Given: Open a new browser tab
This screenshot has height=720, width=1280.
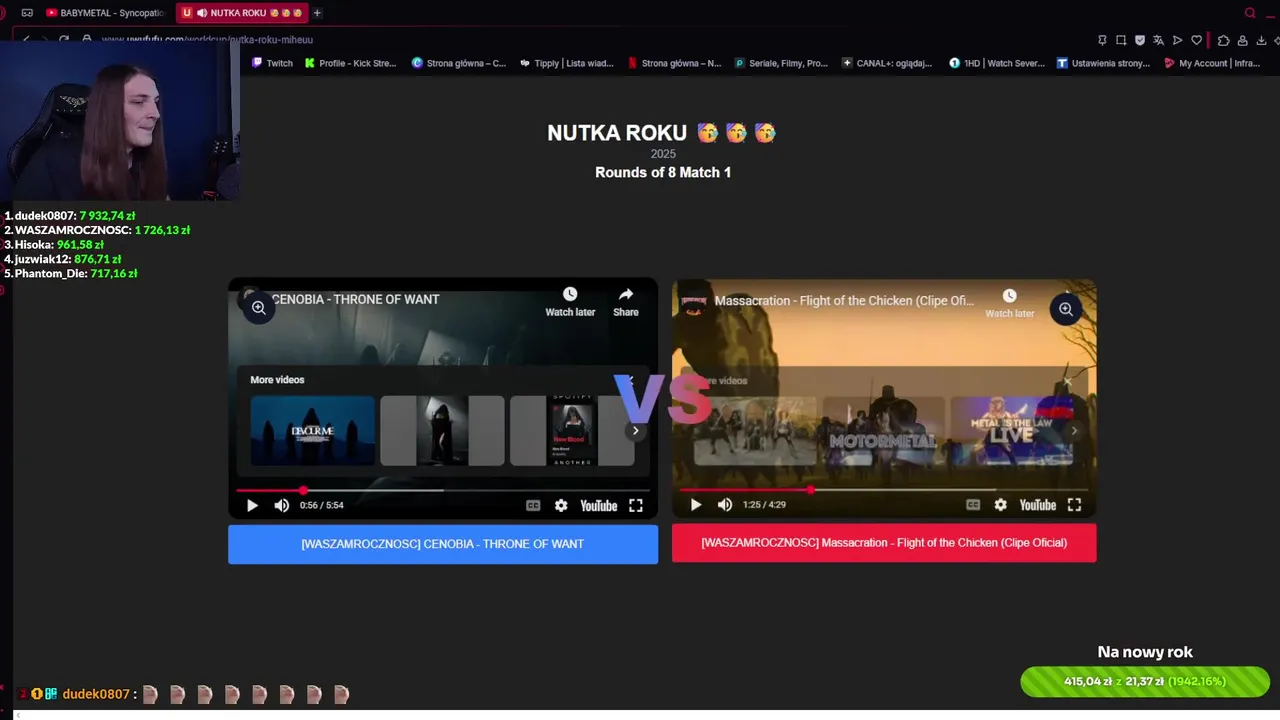Looking at the screenshot, I should [317, 13].
